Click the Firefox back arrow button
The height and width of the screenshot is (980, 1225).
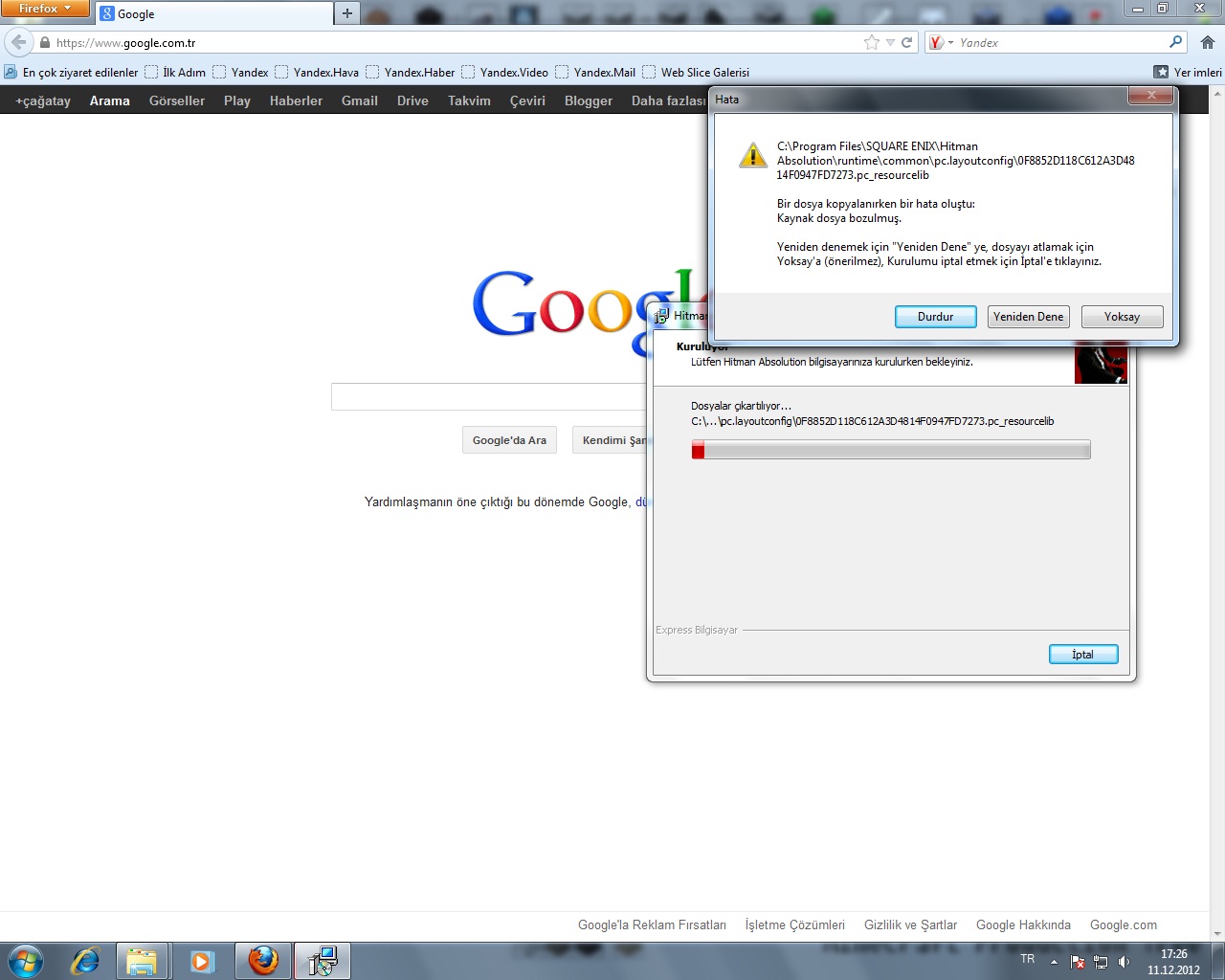pos(19,42)
